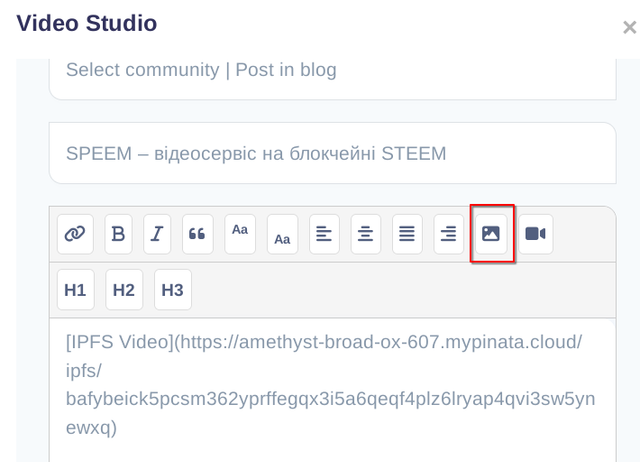This screenshot has height=462, width=640.
Task: Click the video camera icon
Action: [535, 234]
